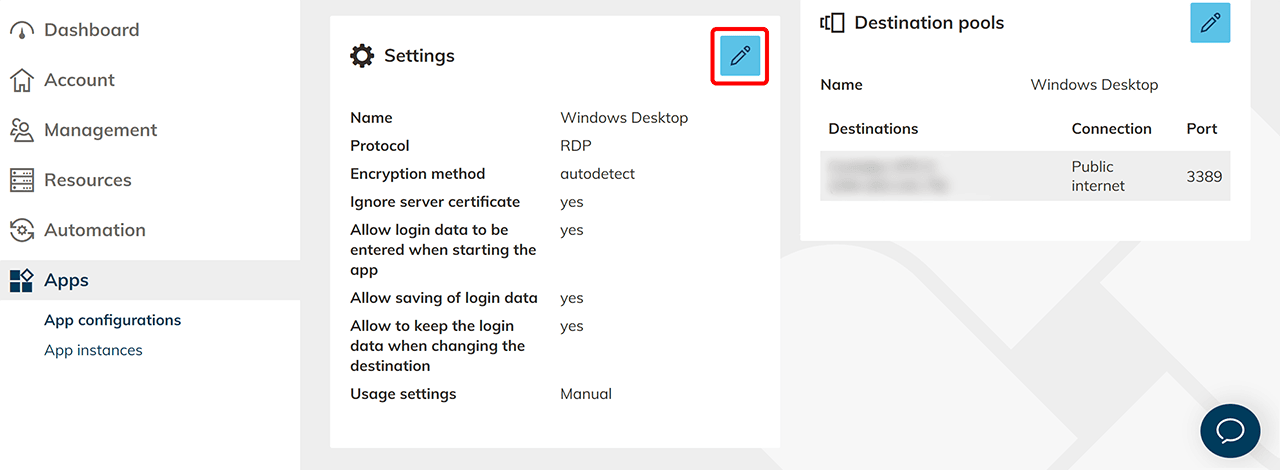The image size is (1280, 470).
Task: Click the Account house icon
Action: [22, 81]
